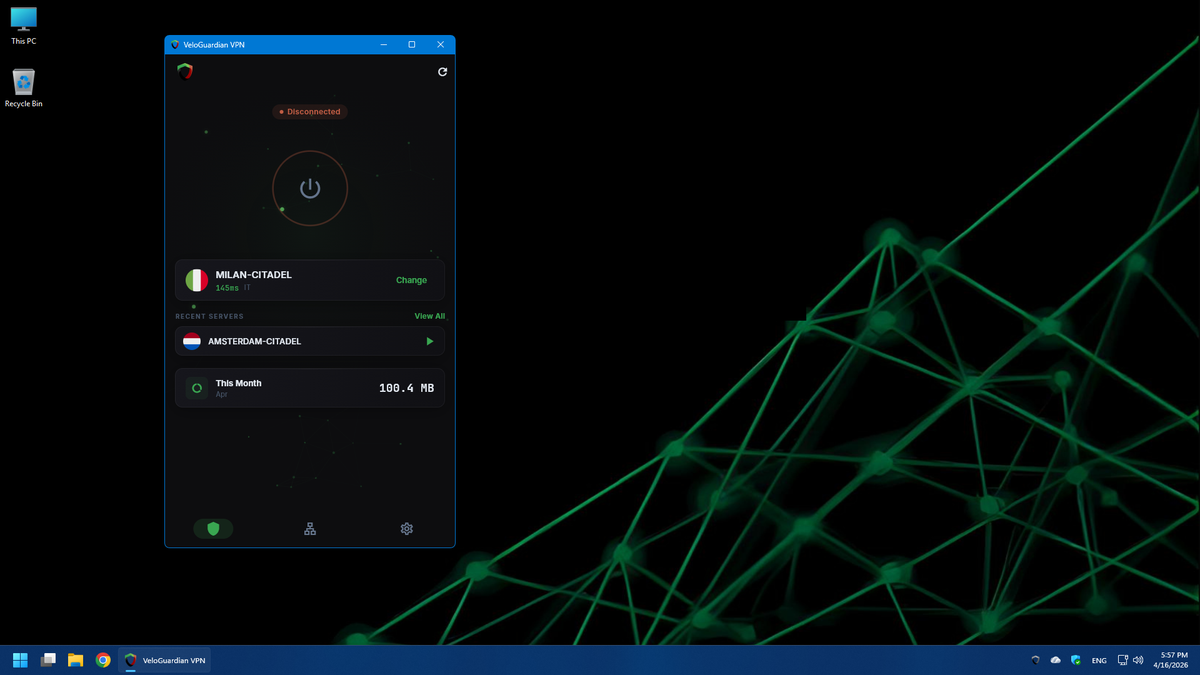Click the 145ms latency indicator

[228, 287]
